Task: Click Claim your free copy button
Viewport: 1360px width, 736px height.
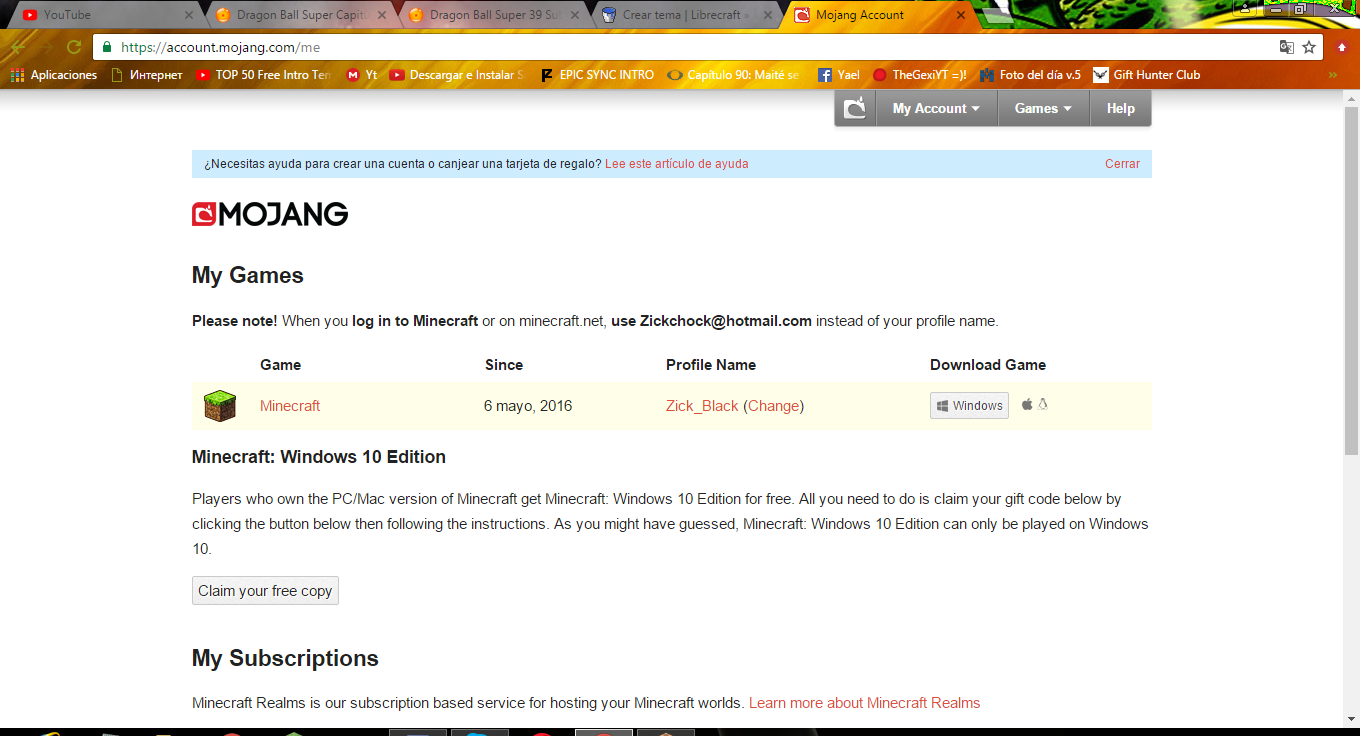Action: [x=265, y=591]
